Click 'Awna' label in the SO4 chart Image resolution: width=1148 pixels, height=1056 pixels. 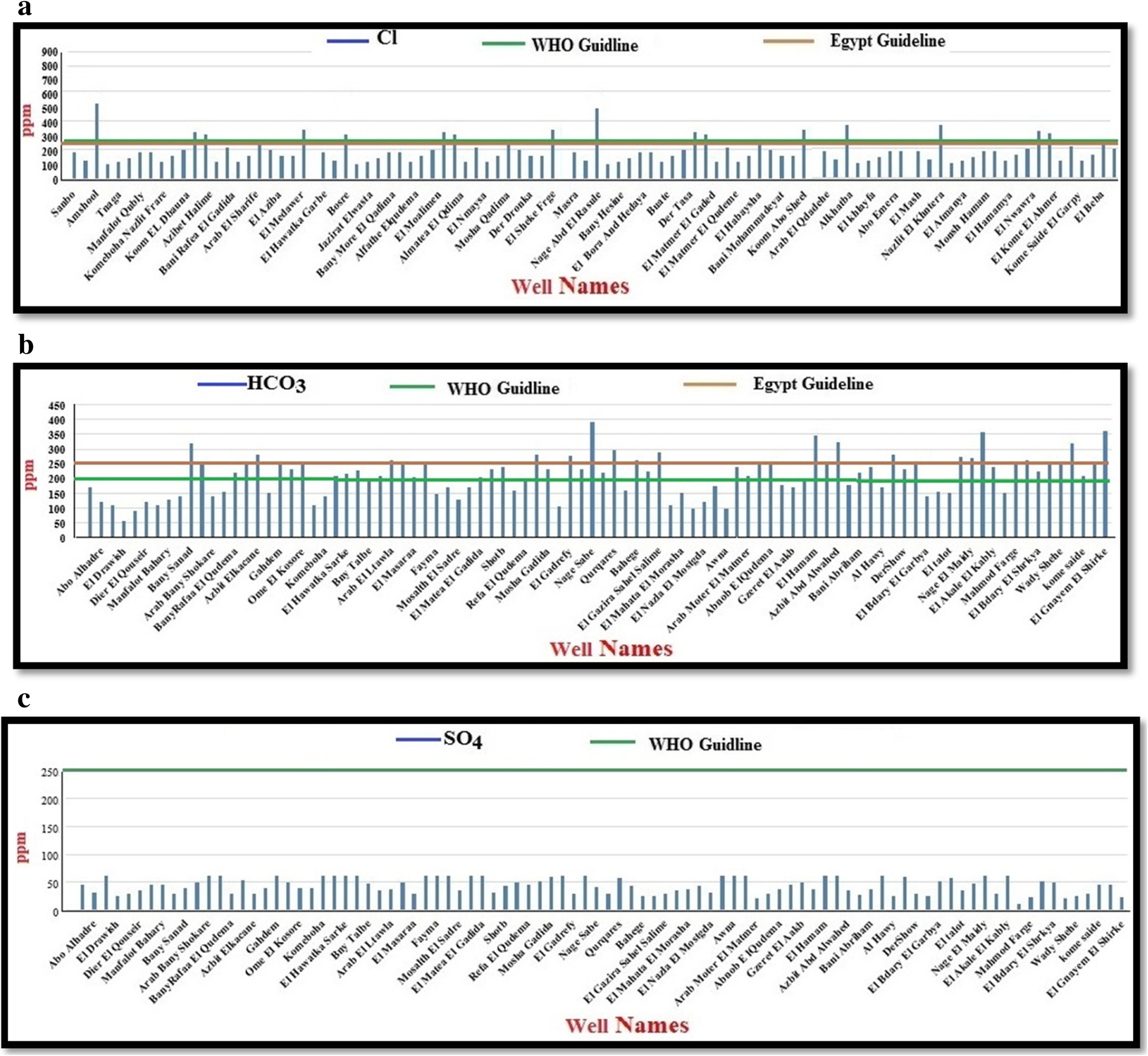[x=726, y=931]
